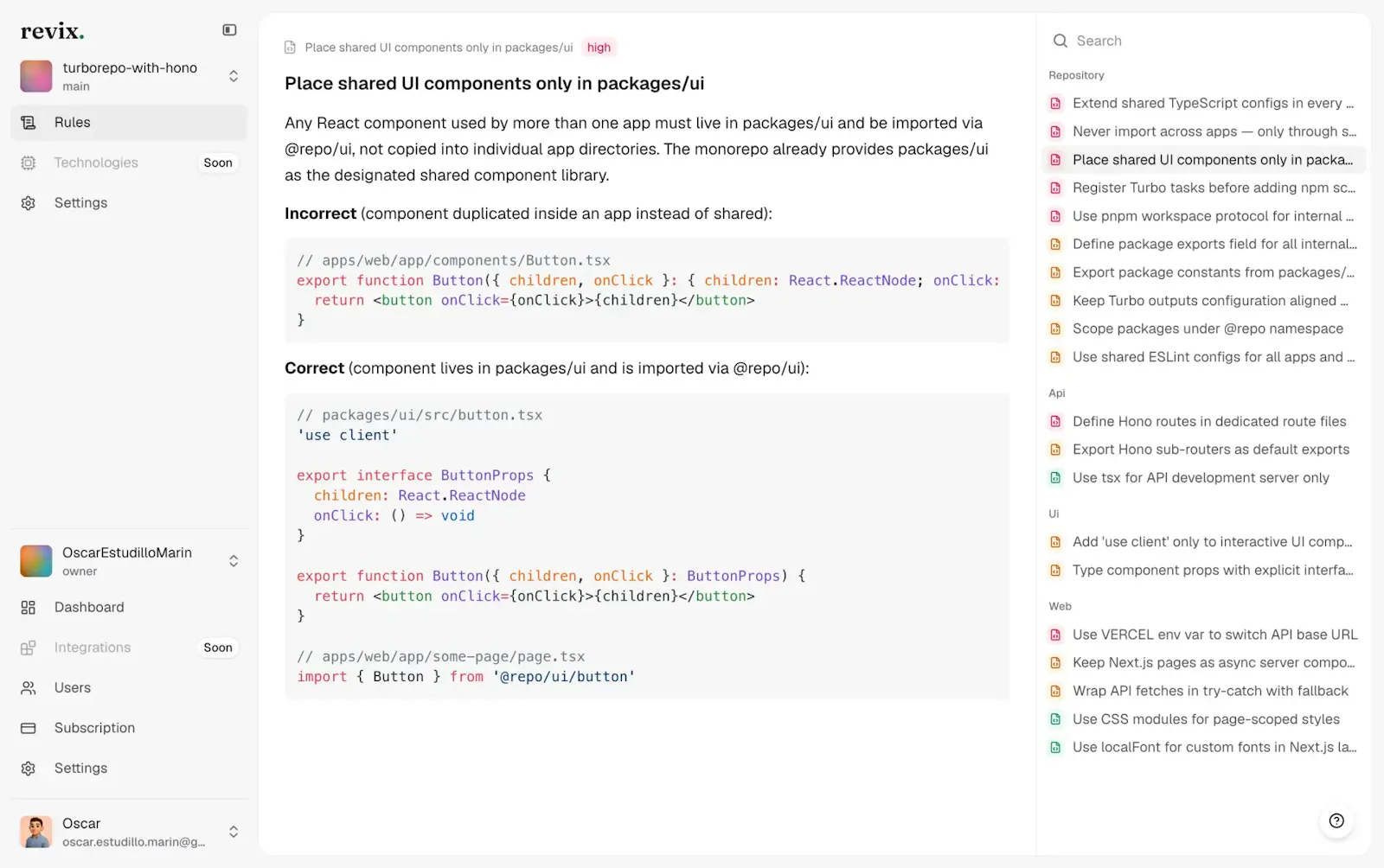Open rule Use pnpm workspace protocol
Image resolution: width=1384 pixels, height=868 pixels.
point(1203,216)
